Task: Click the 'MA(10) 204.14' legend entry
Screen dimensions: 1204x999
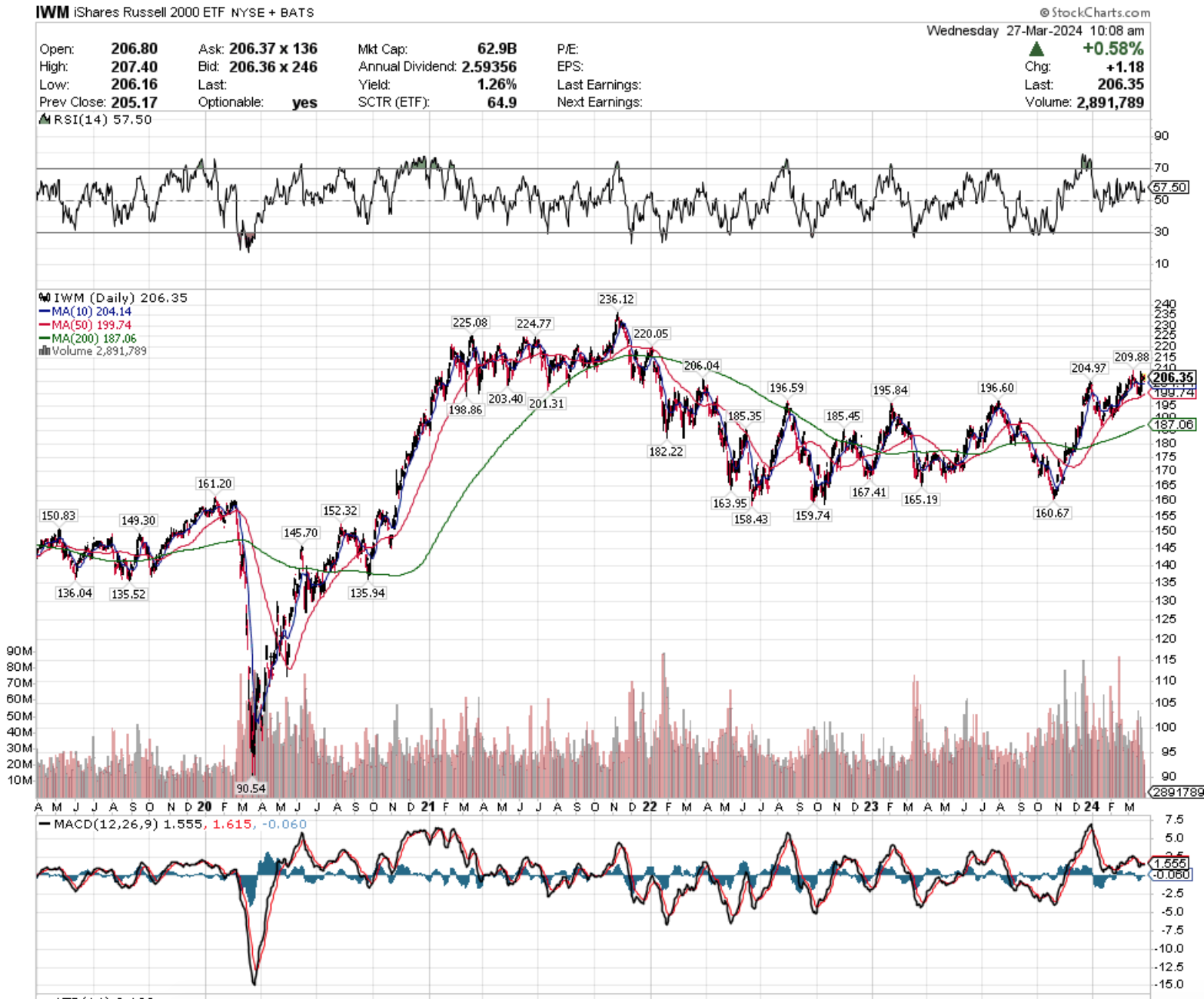Action: point(91,311)
